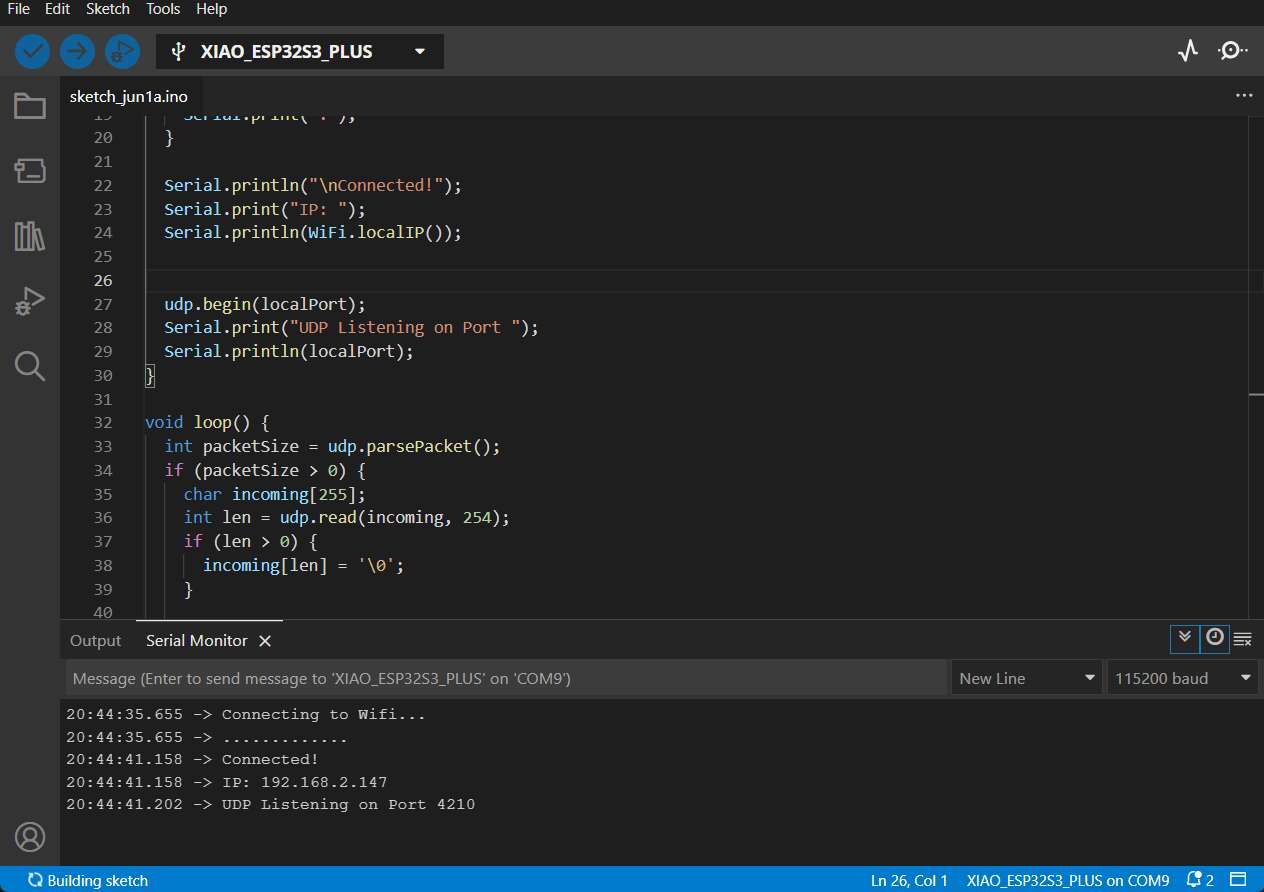Viewport: 1264px width, 892px height.
Task: Open the Library Manager panel
Action: [30, 236]
